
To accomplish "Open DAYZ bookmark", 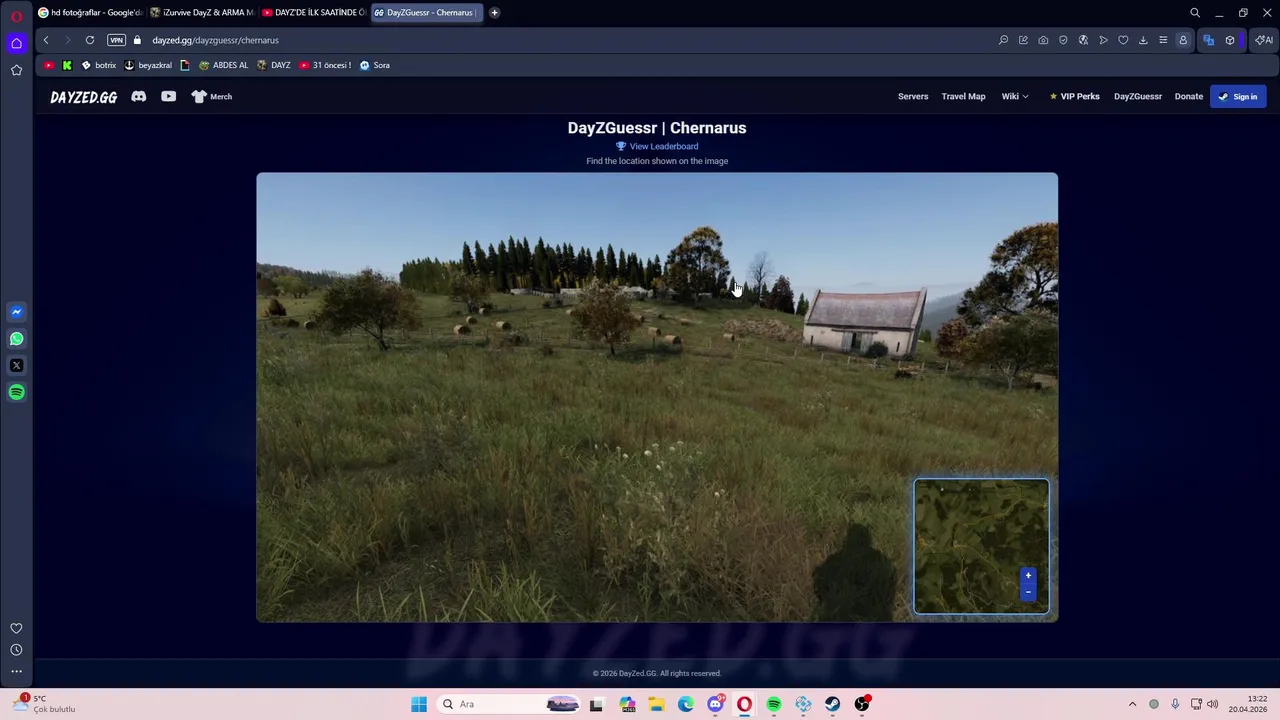I will 274,65.
